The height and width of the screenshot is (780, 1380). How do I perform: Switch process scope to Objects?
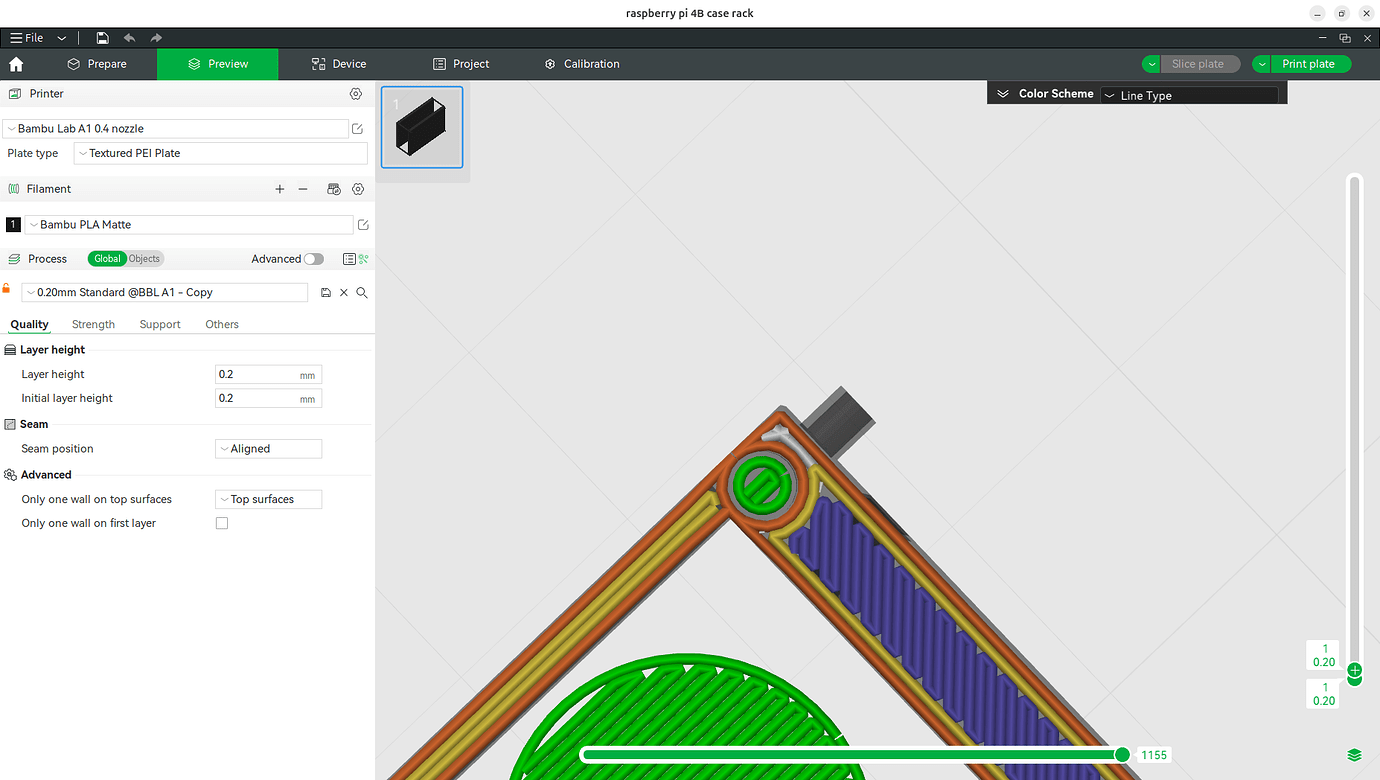[x=144, y=259]
